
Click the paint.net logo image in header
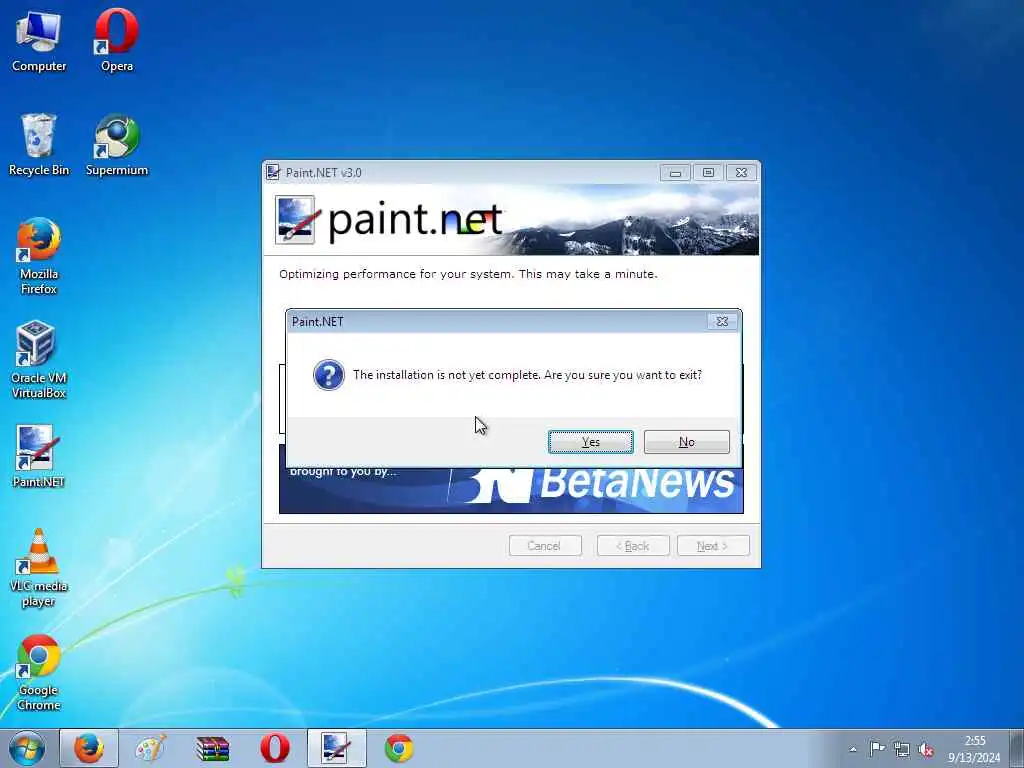pos(389,219)
